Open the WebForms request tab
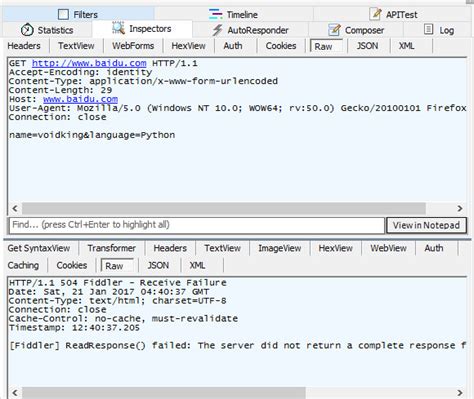The image size is (474, 399). coord(133,46)
